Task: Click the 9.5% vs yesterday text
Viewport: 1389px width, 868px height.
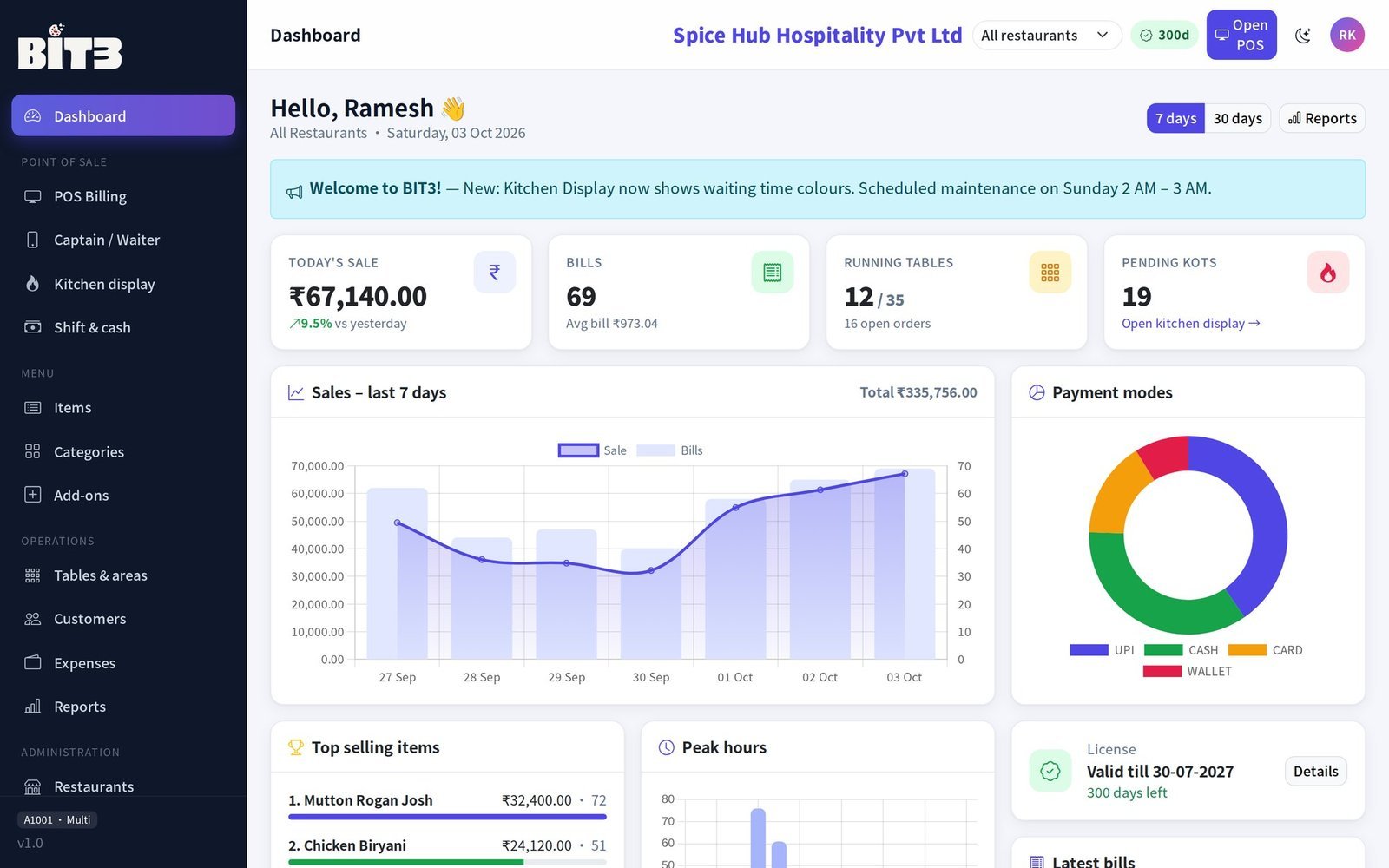Action: click(x=348, y=323)
